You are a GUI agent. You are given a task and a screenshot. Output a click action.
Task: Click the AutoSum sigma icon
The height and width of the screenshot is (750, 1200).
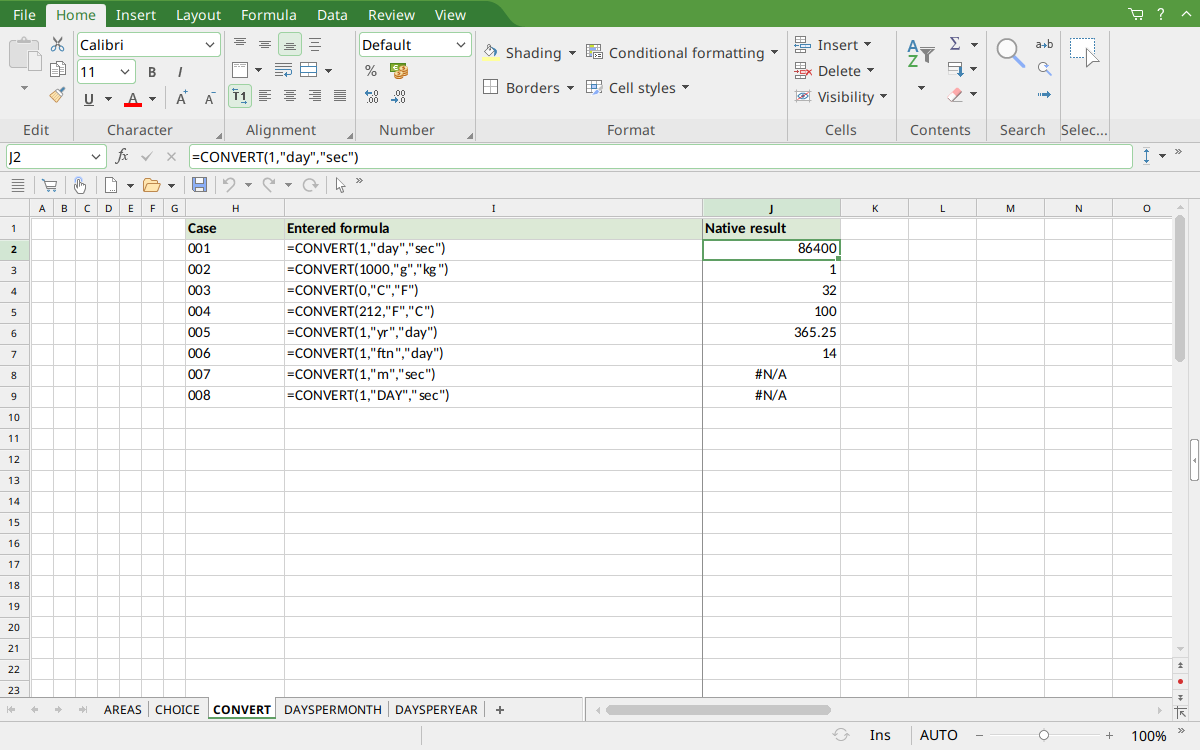pos(955,44)
